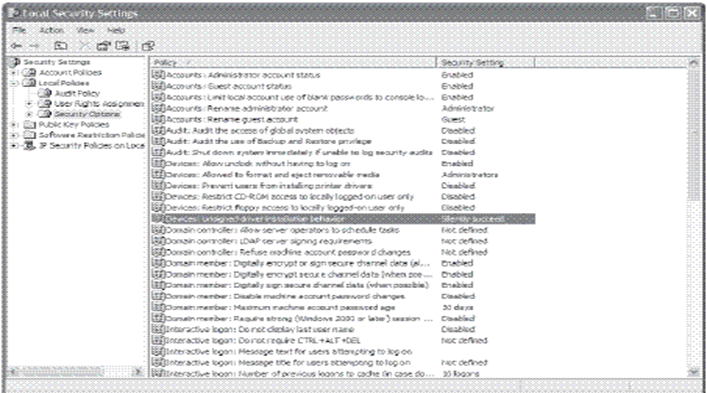The height and width of the screenshot is (393, 707).
Task: Click the icon beside Domain member: Maximum machine account password age
Action: click(x=158, y=307)
